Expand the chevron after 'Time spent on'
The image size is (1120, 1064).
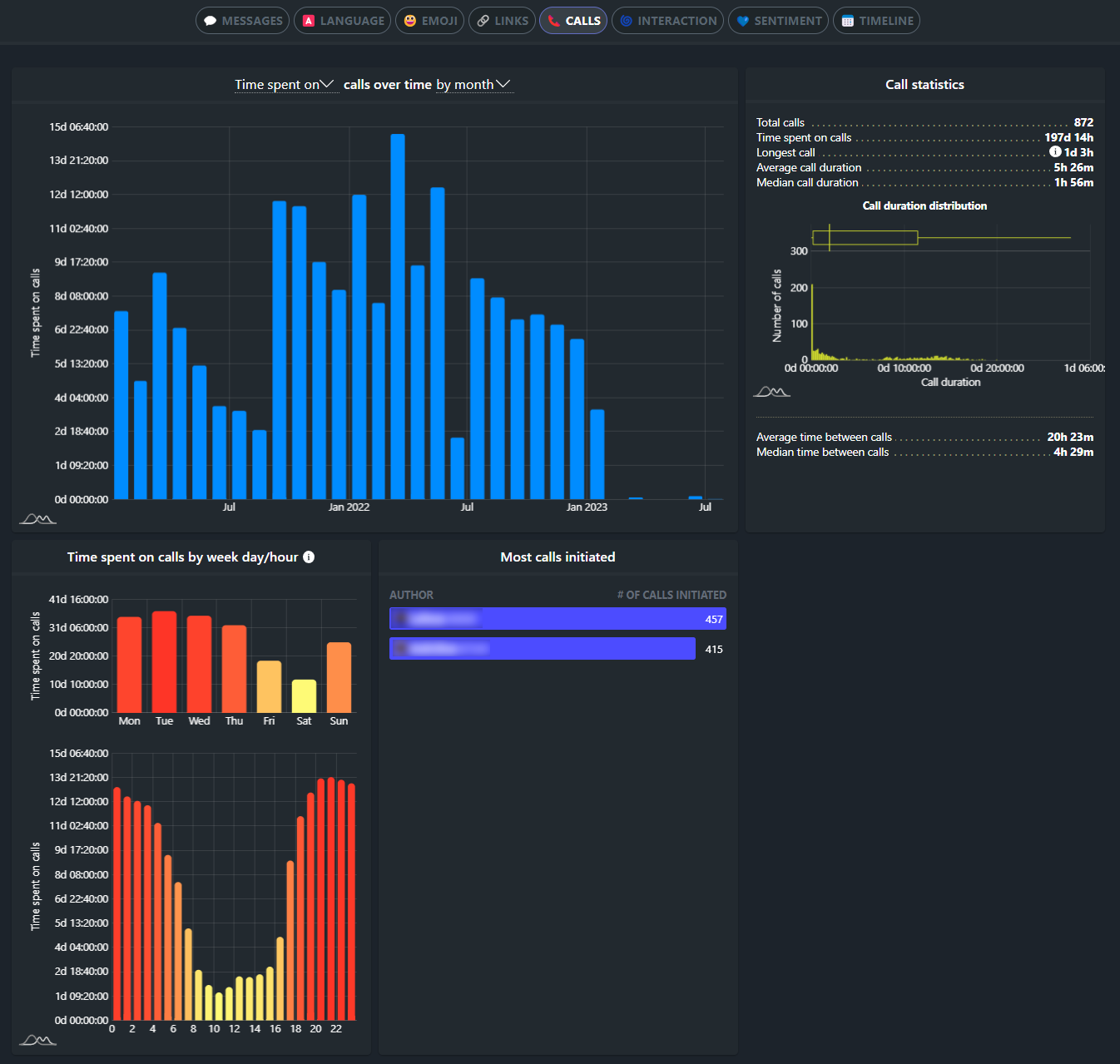click(329, 84)
